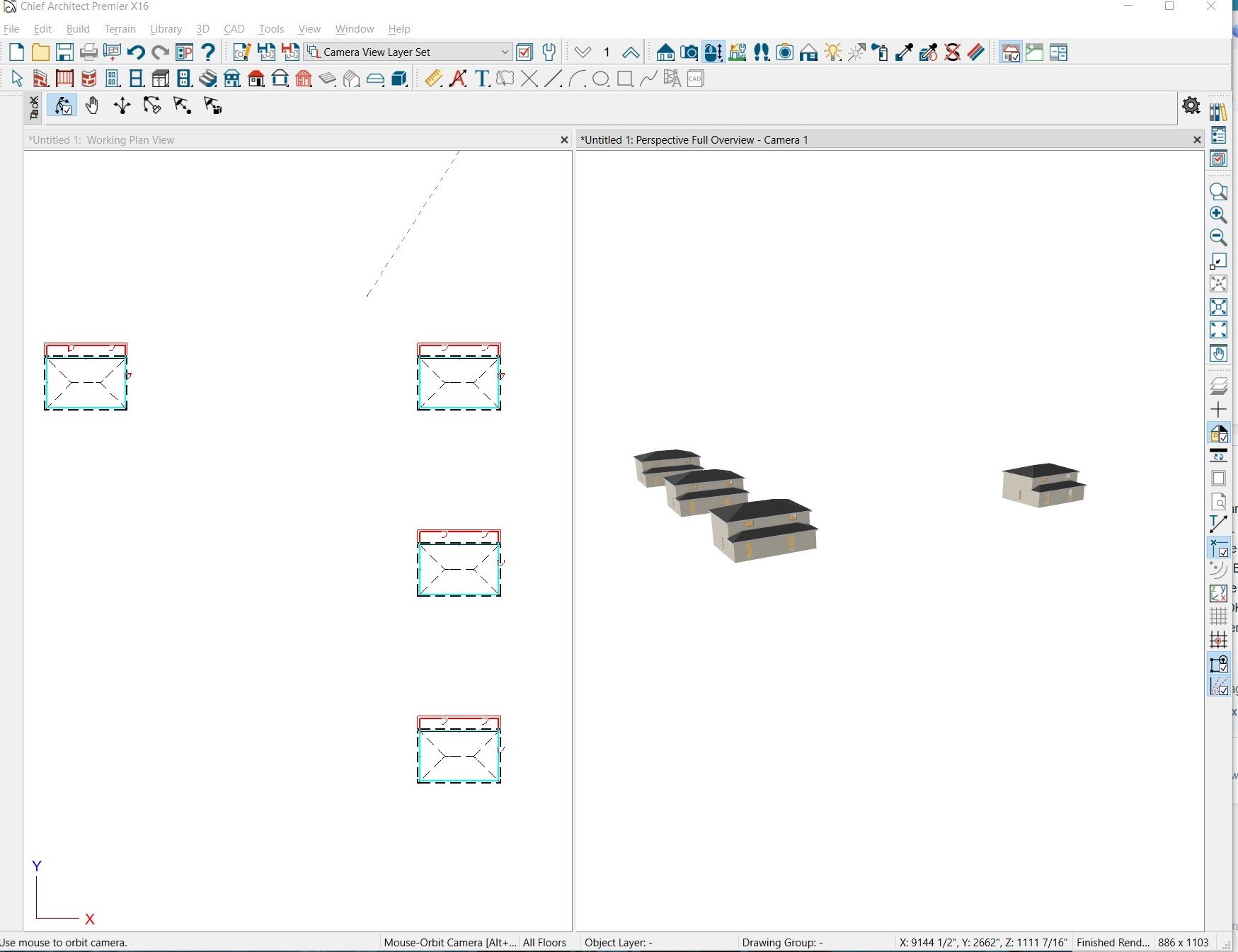
Task: Select the Mouse-Orbit Camera tool
Action: coord(63,106)
